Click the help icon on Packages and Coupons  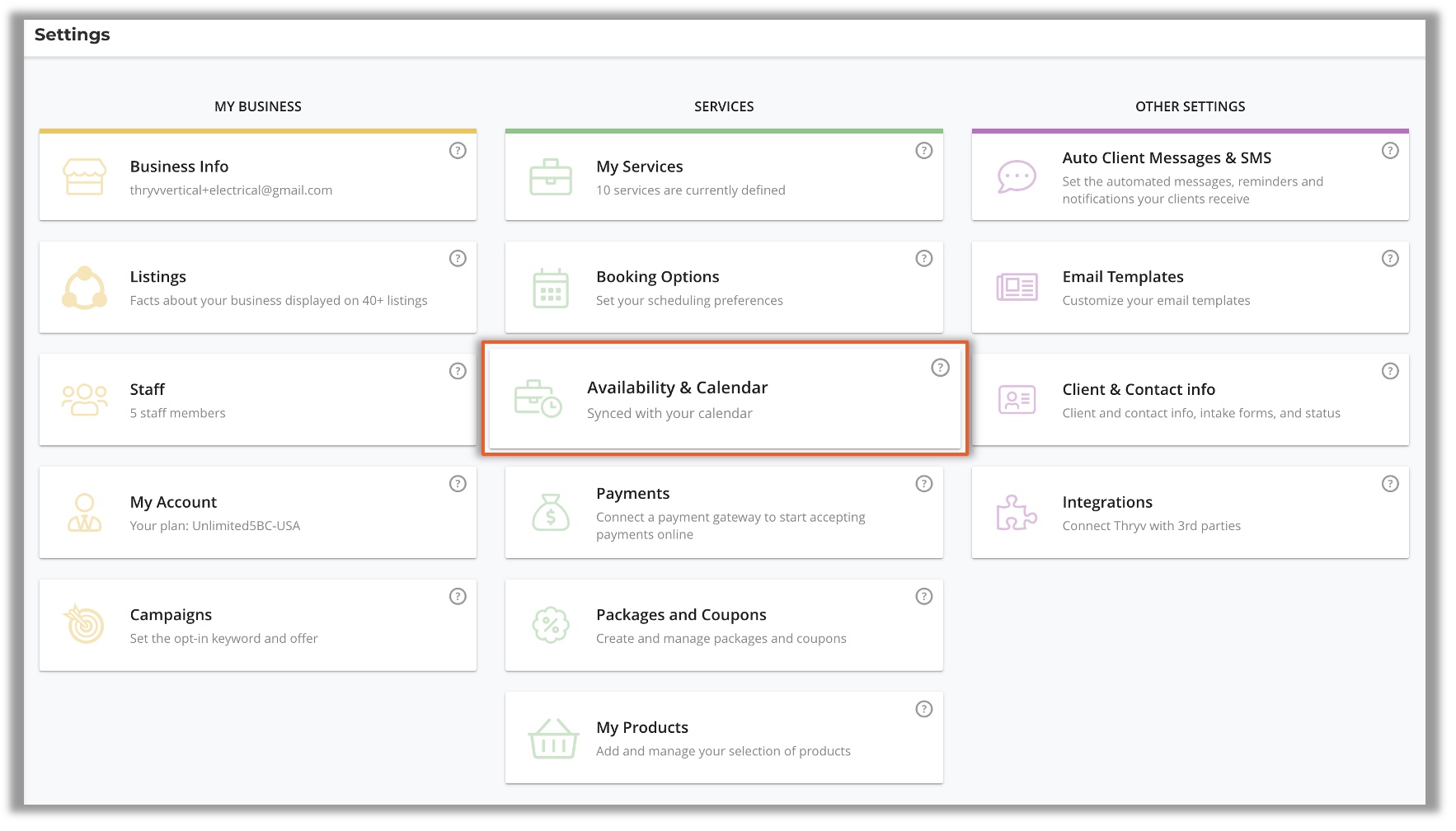[924, 597]
